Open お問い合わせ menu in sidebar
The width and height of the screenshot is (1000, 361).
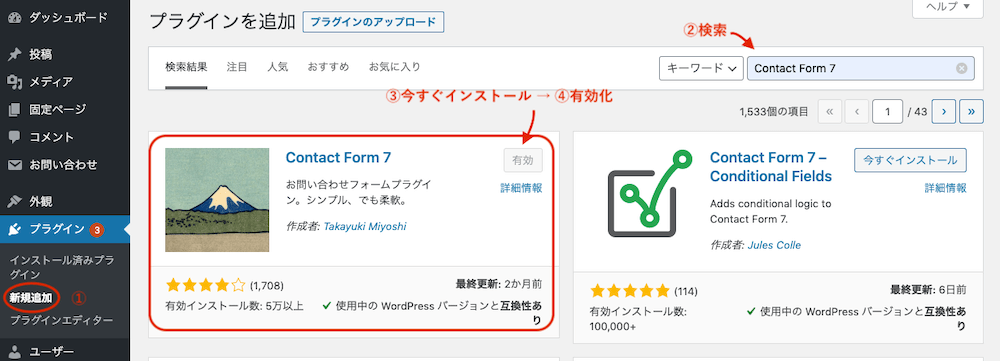click(x=64, y=165)
